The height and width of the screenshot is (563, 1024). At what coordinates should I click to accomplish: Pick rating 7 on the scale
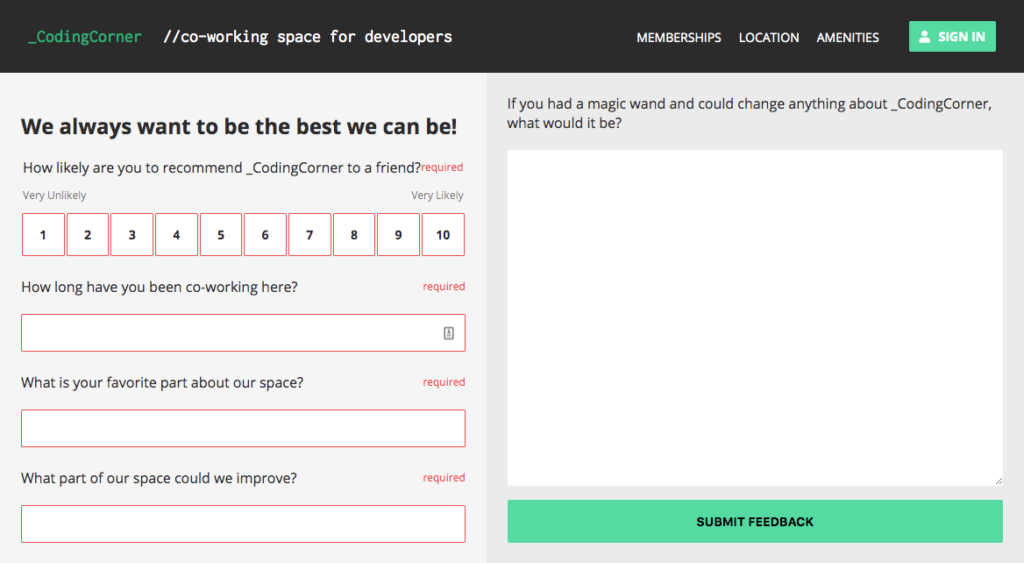[x=310, y=234]
